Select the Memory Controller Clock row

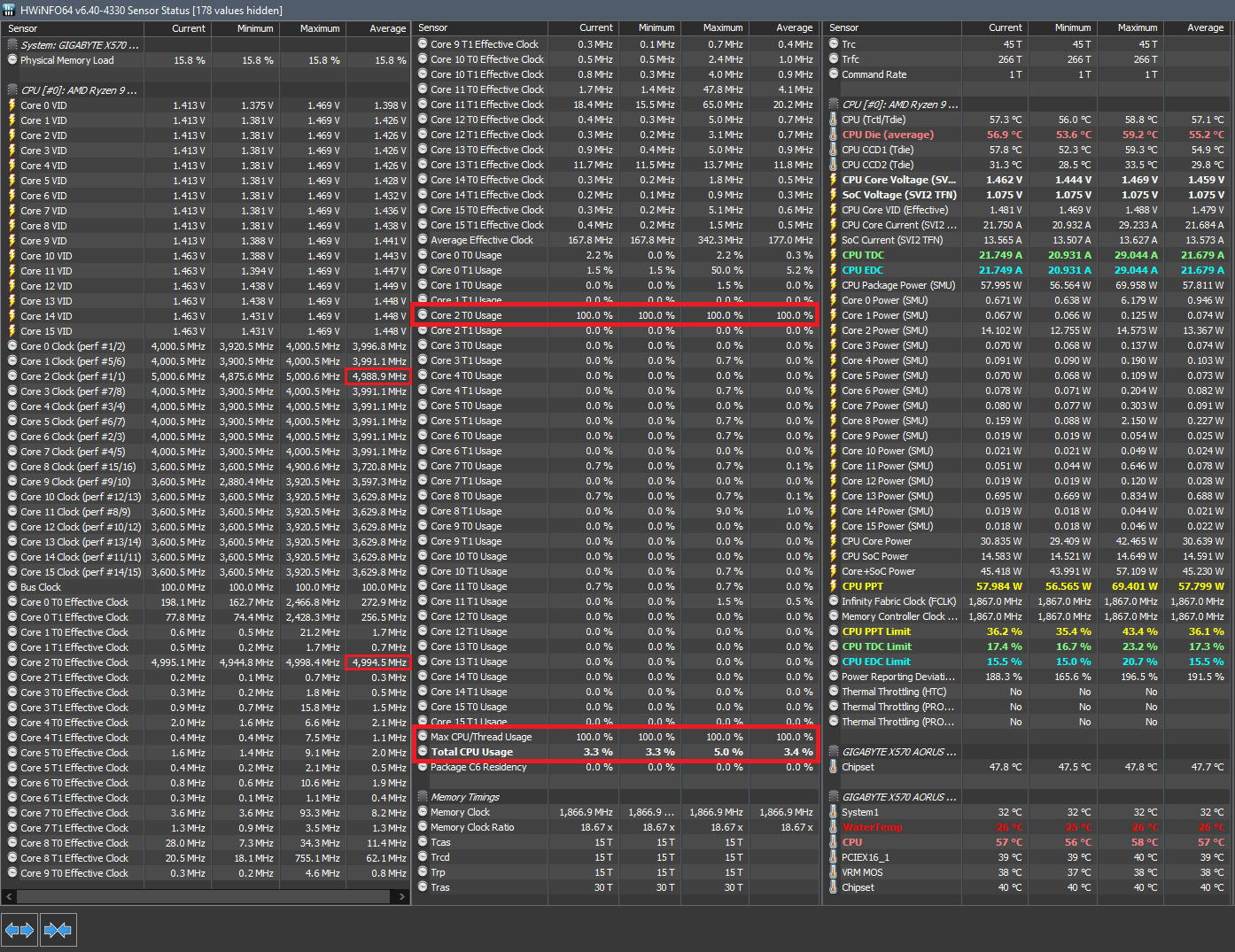[1028, 616]
